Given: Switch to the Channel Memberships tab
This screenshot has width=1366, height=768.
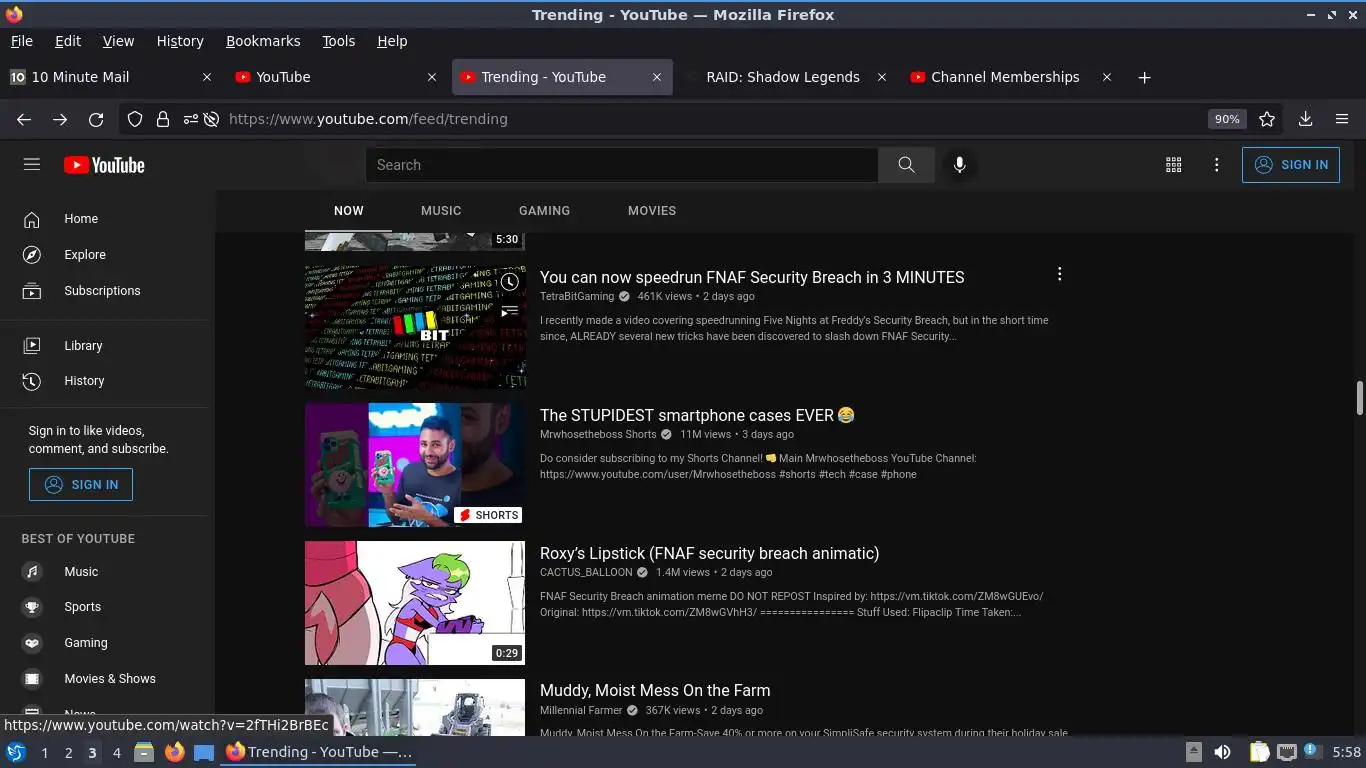Looking at the screenshot, I should (x=1010, y=77).
